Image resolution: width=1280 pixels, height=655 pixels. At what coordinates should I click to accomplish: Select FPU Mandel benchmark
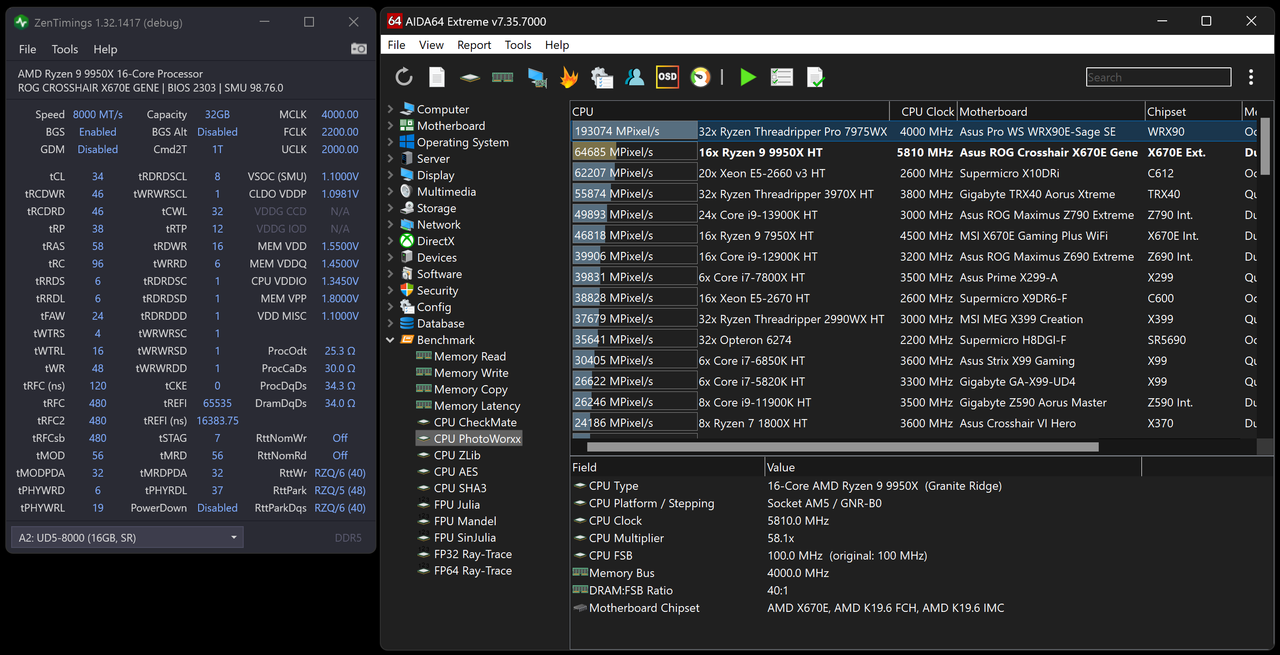(x=463, y=521)
